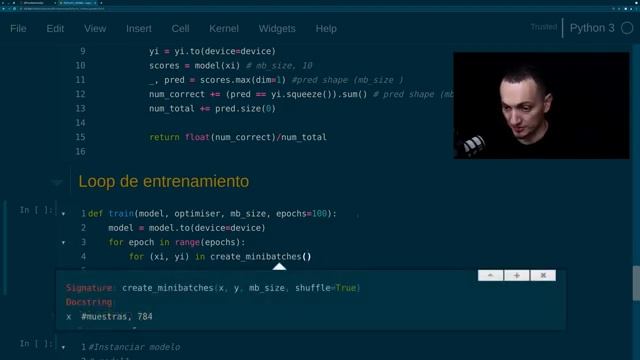The height and width of the screenshot is (360, 640).
Task: Place cursor inside create_minibatches parentheses
Action: click(x=307, y=257)
